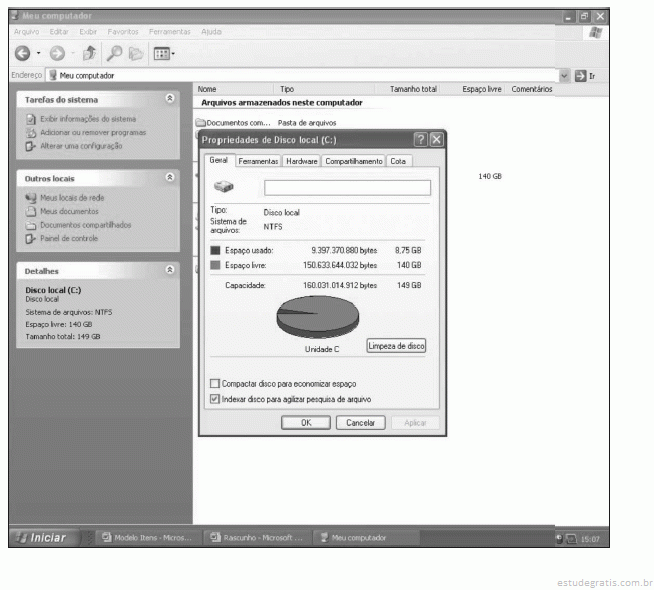Click the Painel de controle icon
The height and width of the screenshot is (590, 654).
coord(30,239)
